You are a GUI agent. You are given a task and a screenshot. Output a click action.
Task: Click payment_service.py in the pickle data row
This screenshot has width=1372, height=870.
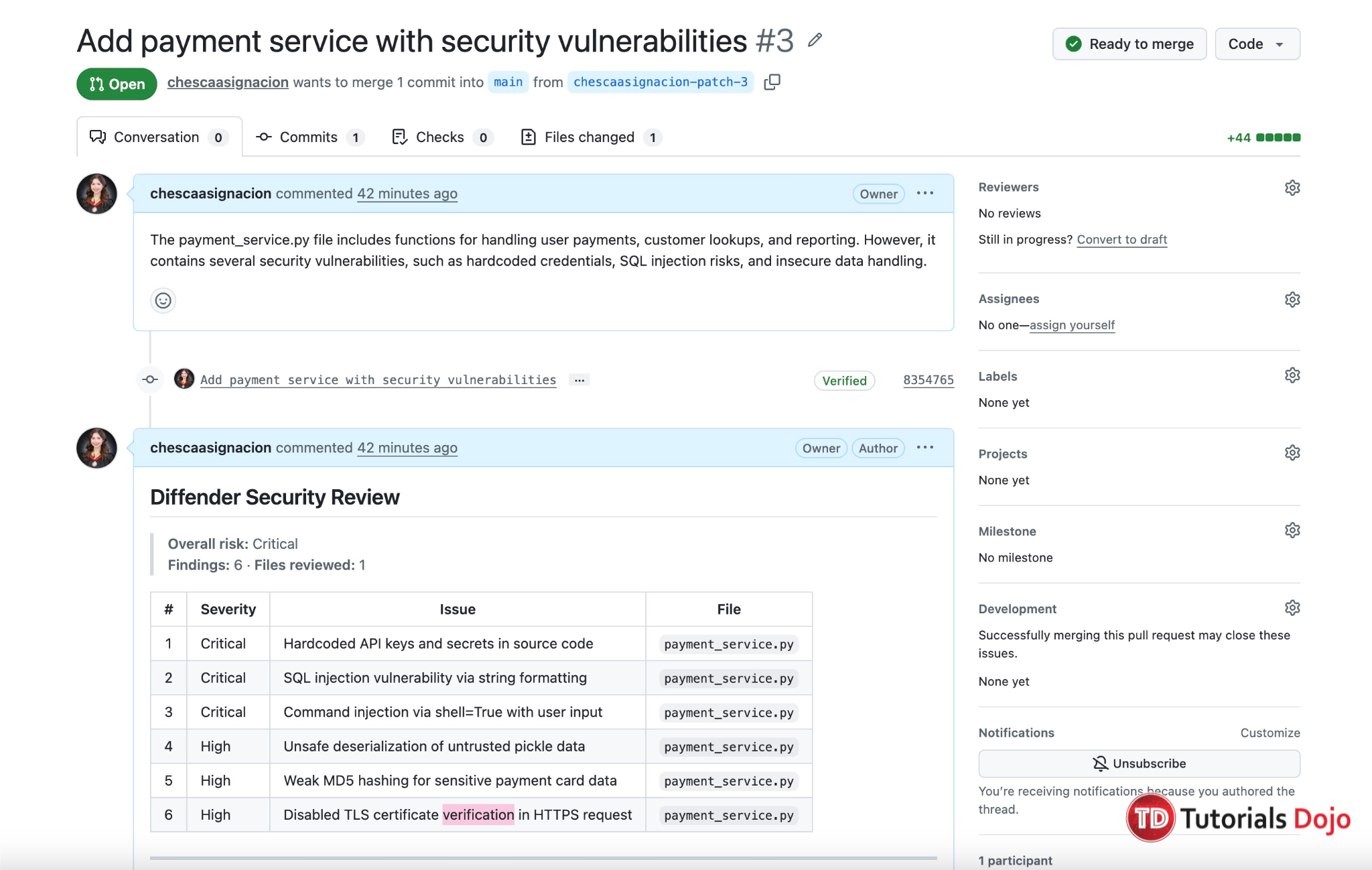729,747
